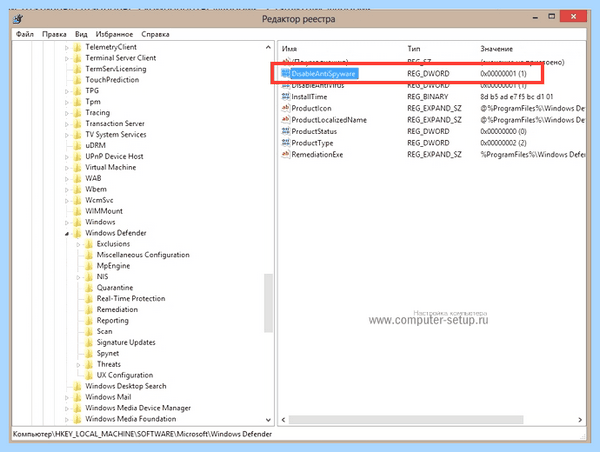Click the tree pane scroll up arrow
Image resolution: width=600 pixels, height=452 pixels.
coord(268,47)
